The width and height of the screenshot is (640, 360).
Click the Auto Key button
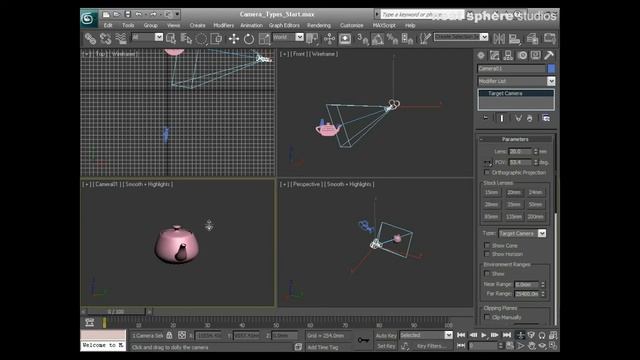386,336
